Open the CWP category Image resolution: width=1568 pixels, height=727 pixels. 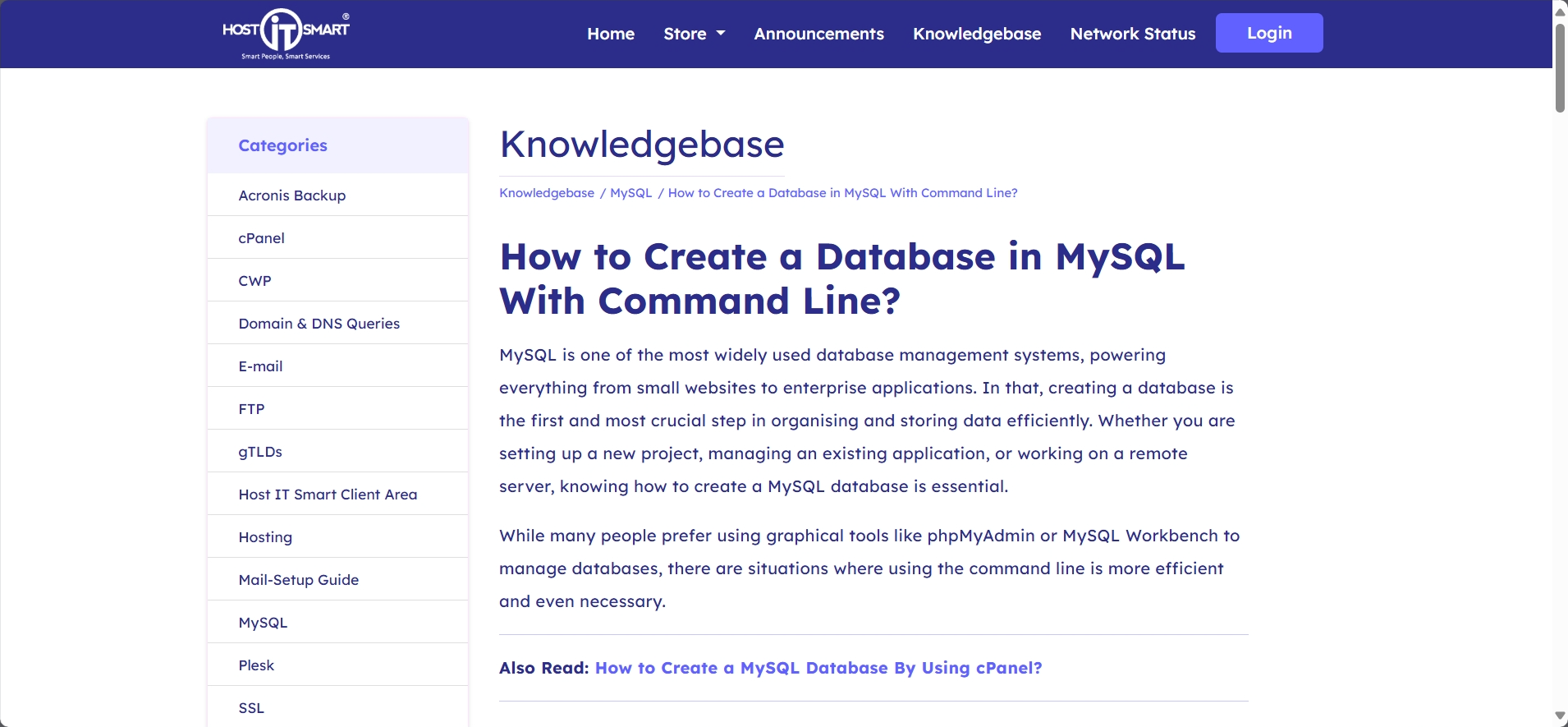pyautogui.click(x=337, y=281)
